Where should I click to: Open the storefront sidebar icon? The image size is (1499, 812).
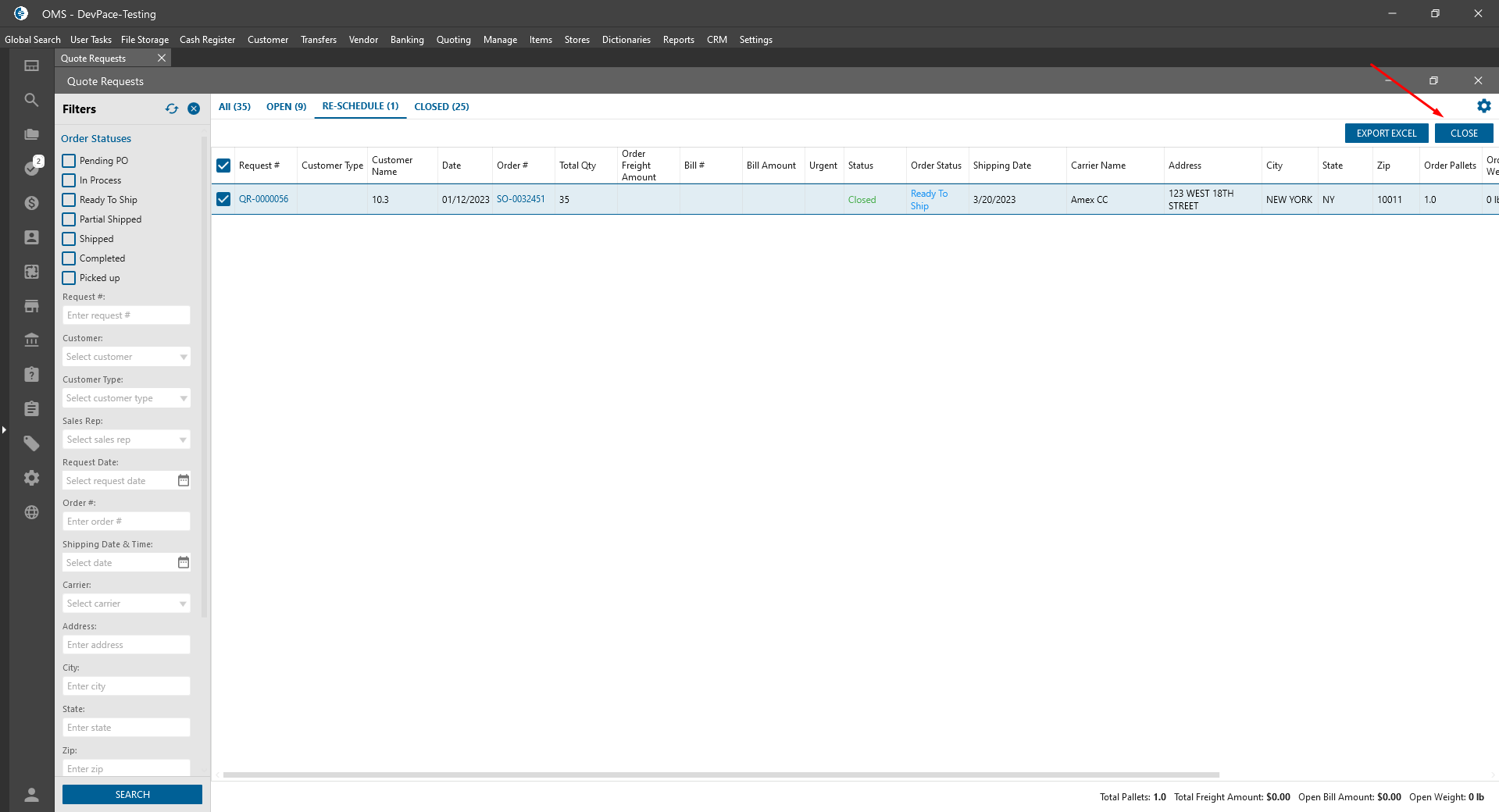pyautogui.click(x=31, y=306)
